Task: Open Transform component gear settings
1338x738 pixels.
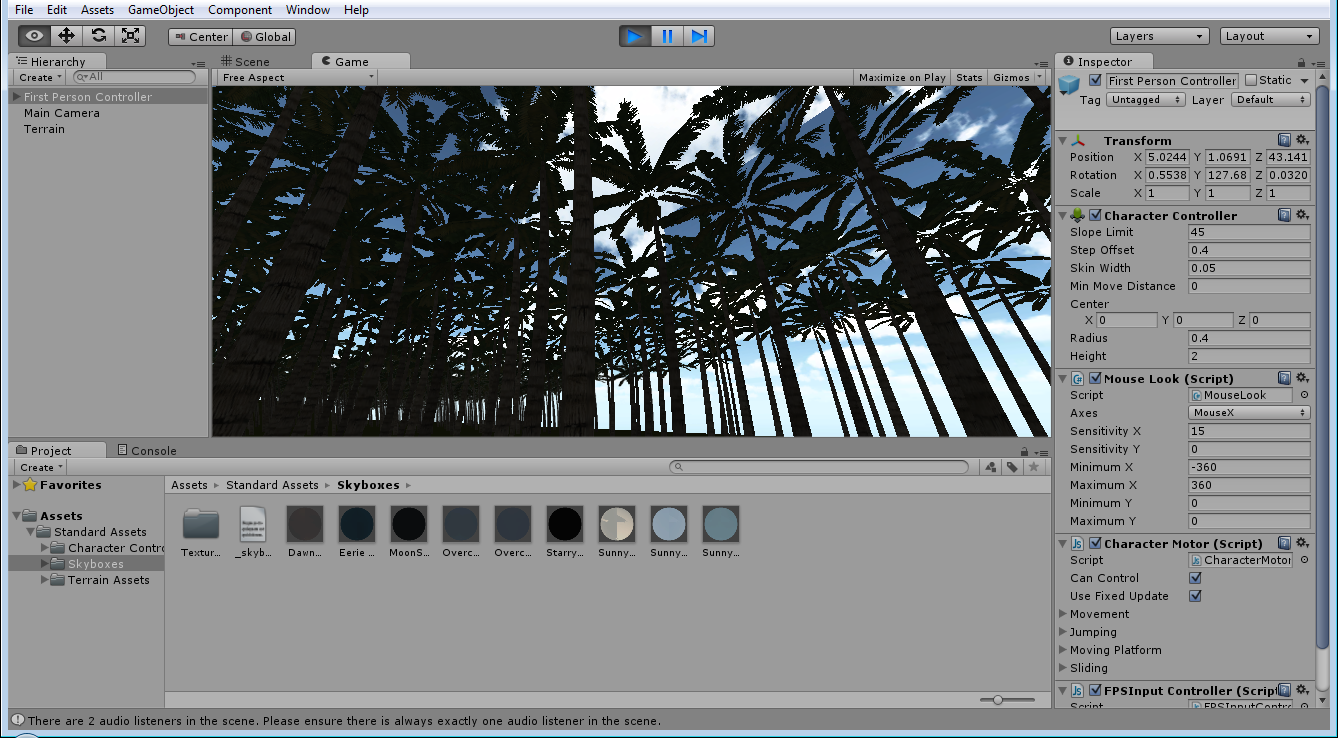Action: (1302, 140)
